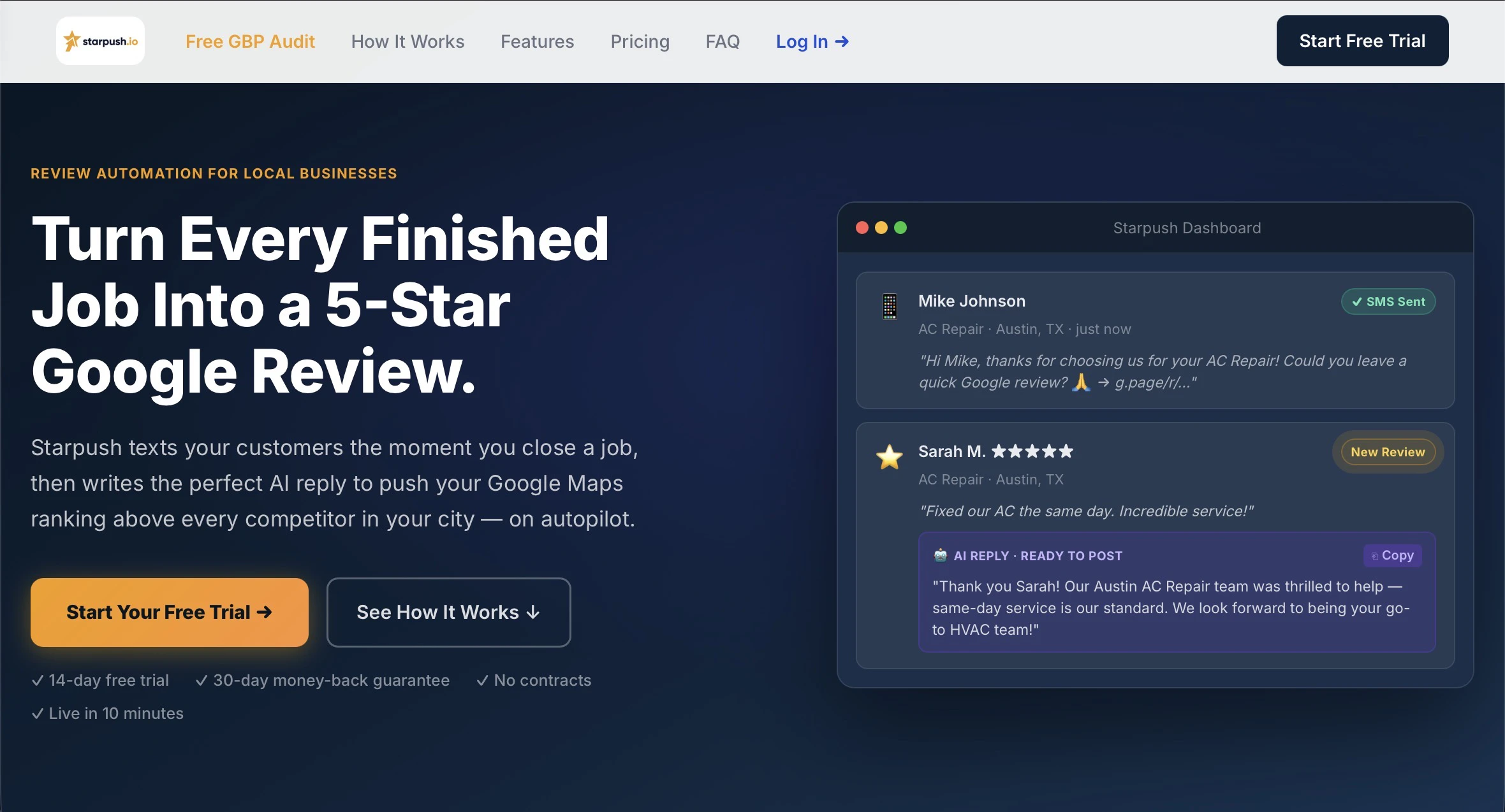Click Start Free Trial header button
This screenshot has width=1505, height=812.
pos(1362,41)
